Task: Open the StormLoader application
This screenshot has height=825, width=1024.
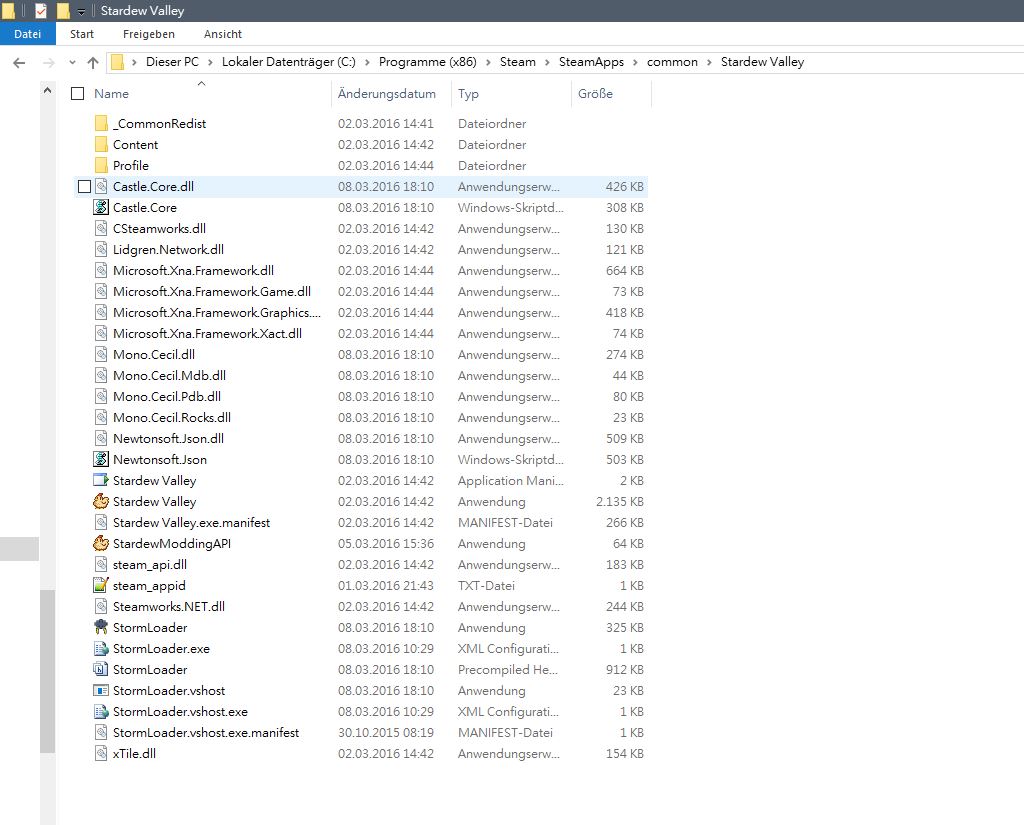Action: [x=152, y=627]
